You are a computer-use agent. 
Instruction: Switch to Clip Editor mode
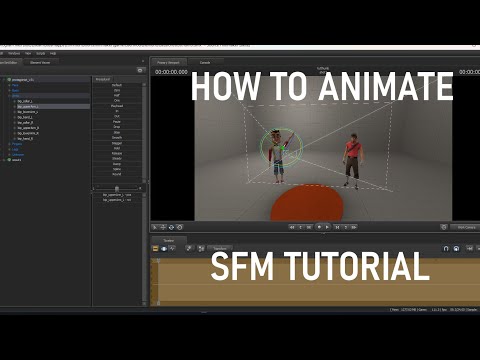point(155,249)
